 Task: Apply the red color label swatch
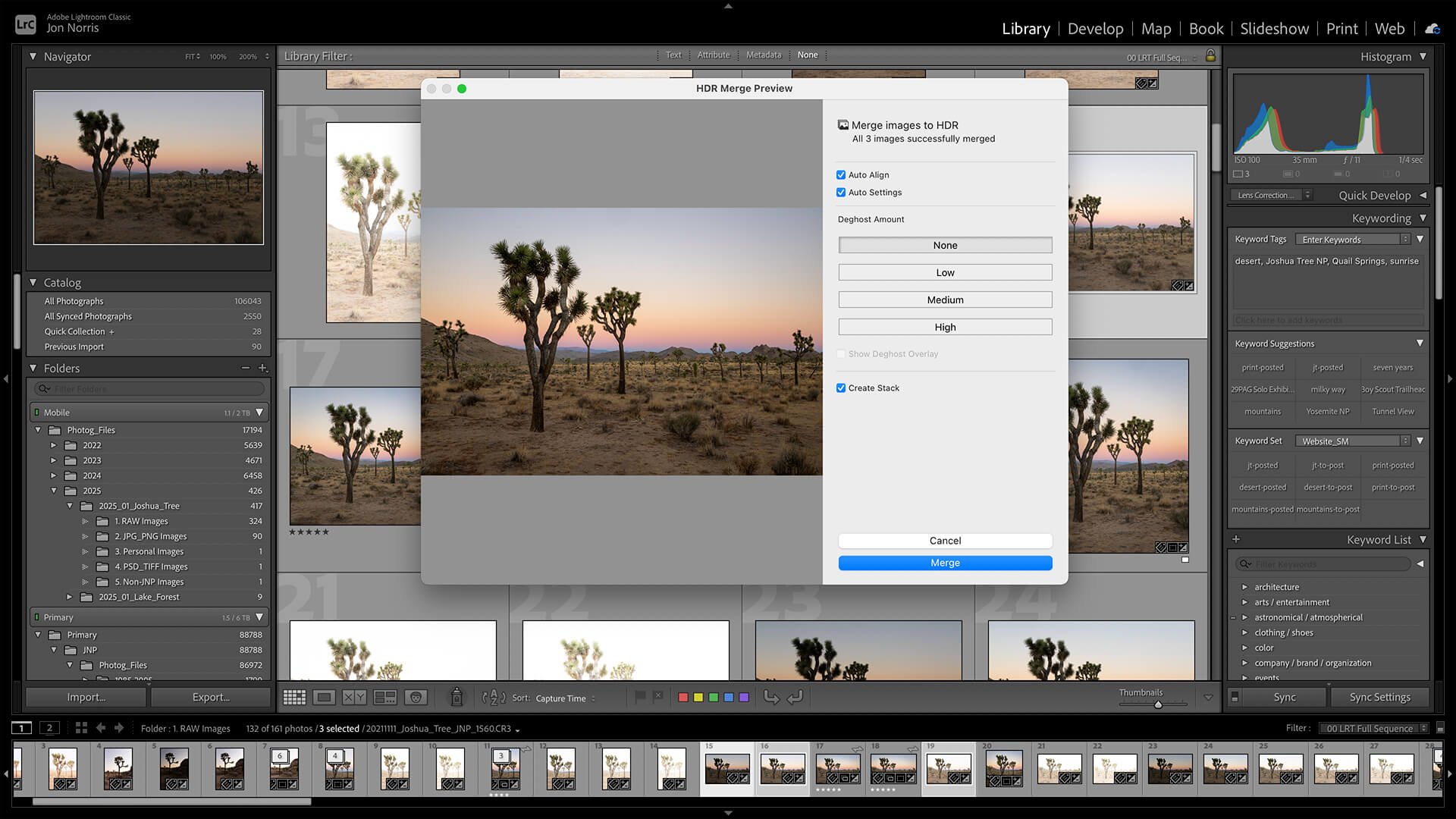(x=682, y=698)
